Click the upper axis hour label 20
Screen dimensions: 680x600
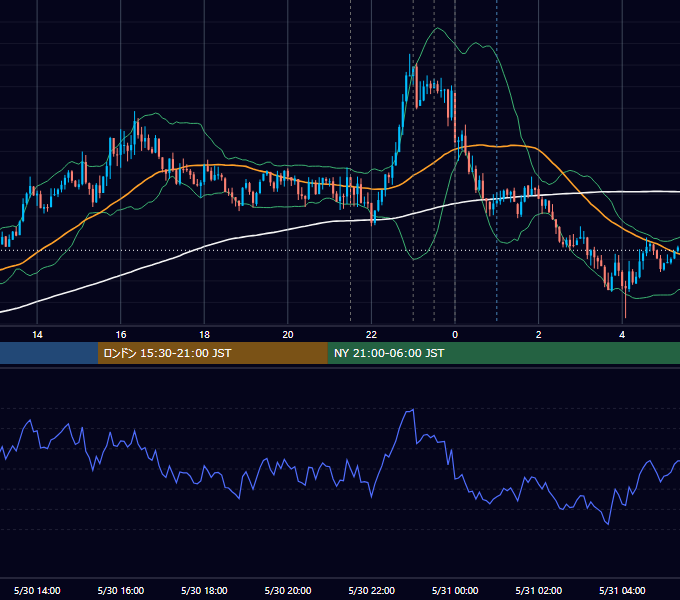click(x=288, y=335)
